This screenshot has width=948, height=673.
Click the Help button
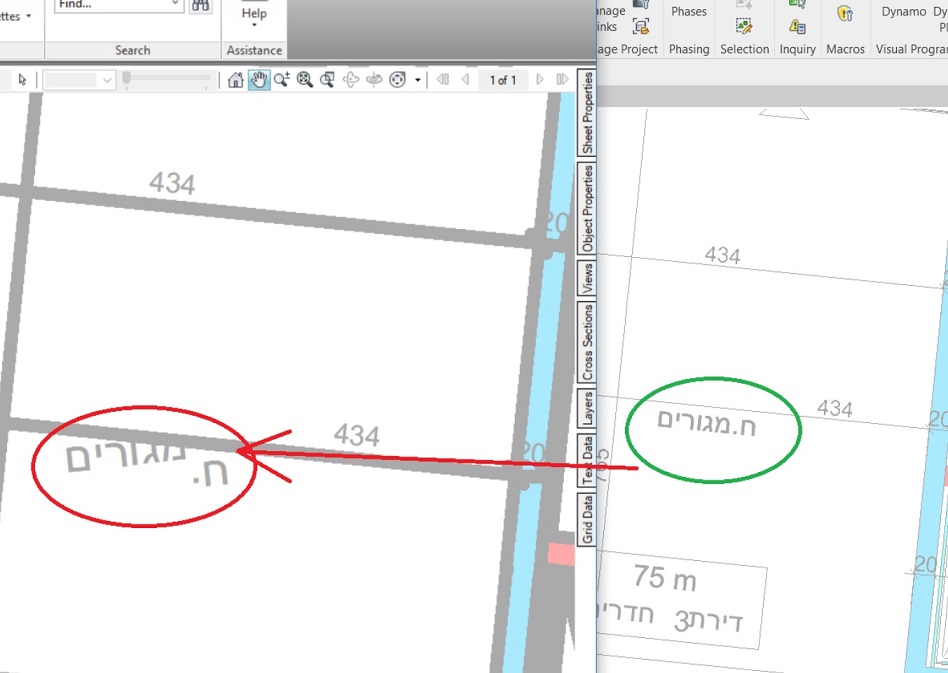point(253,15)
